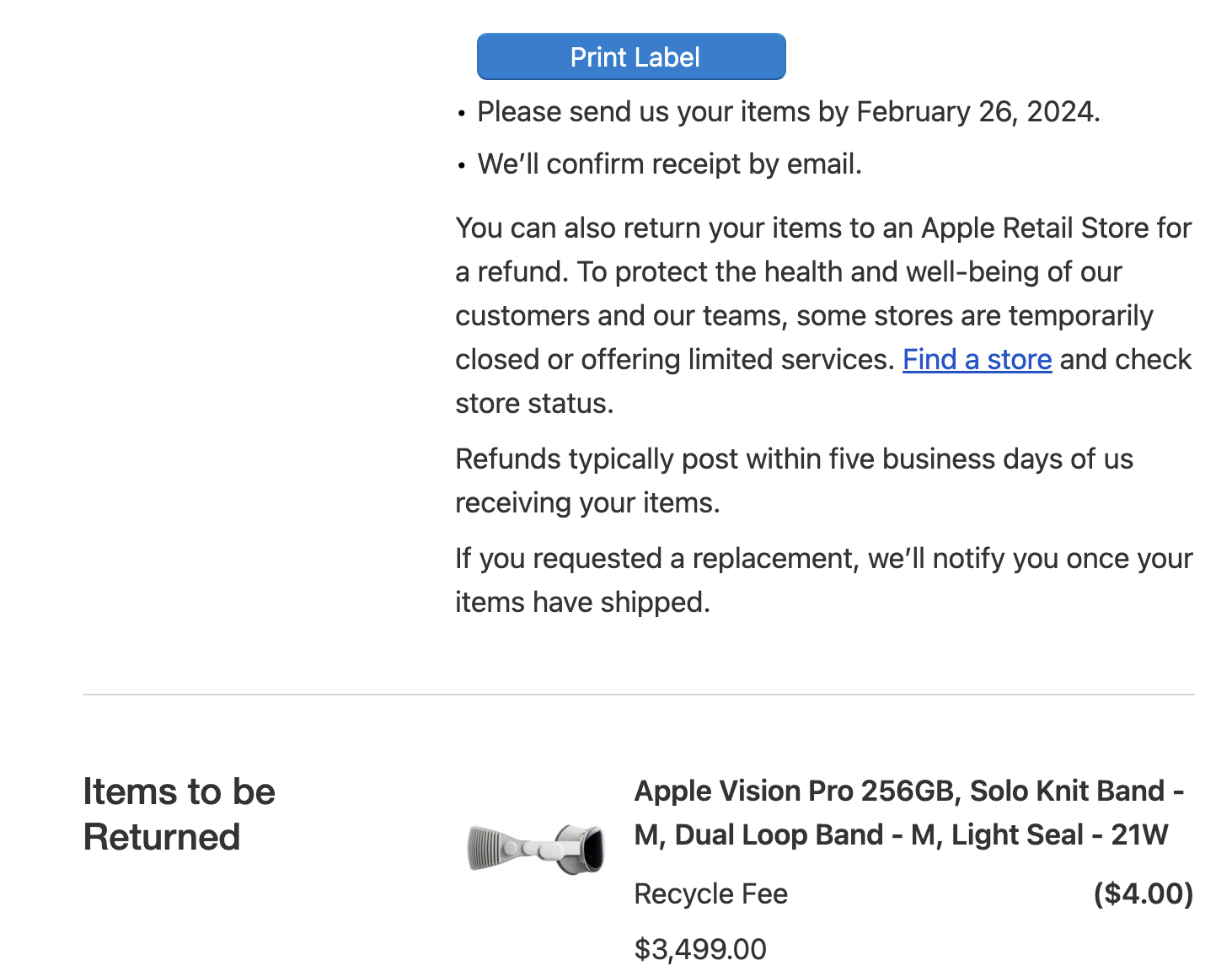
Task: Click the requested a replacement paragraph
Action: click(822, 559)
